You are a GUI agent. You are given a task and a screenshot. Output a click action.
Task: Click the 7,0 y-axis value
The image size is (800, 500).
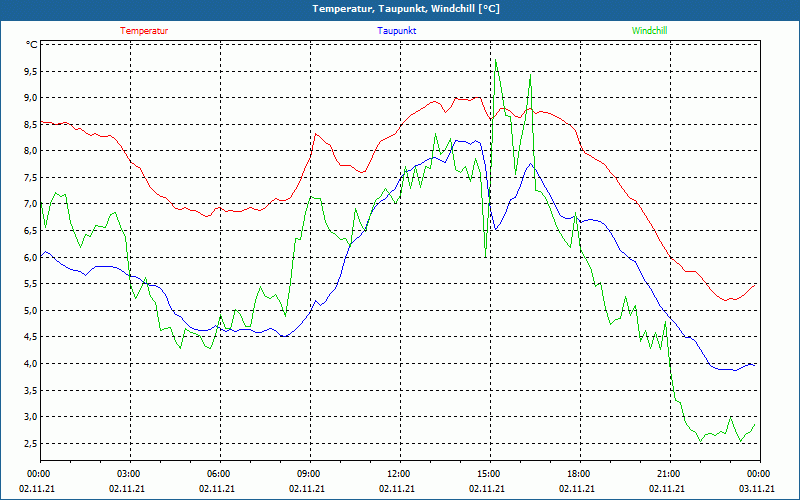coord(30,204)
